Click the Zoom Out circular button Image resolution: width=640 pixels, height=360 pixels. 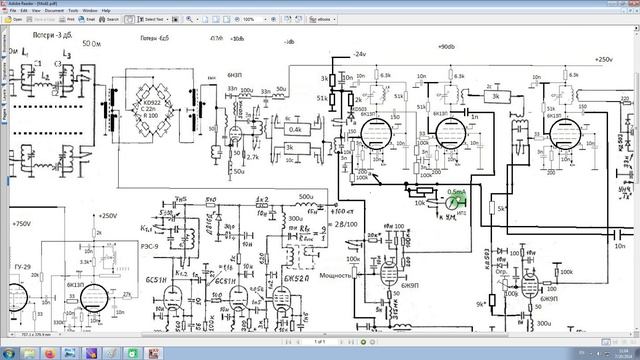[x=237, y=19]
